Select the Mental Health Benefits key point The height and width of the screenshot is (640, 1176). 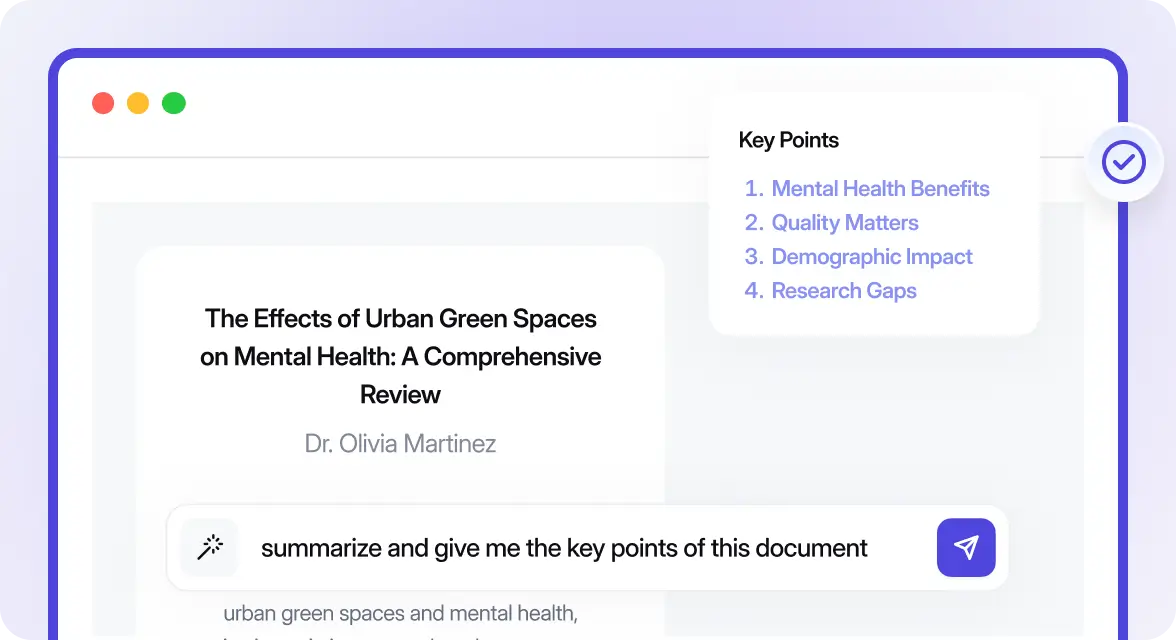click(880, 189)
